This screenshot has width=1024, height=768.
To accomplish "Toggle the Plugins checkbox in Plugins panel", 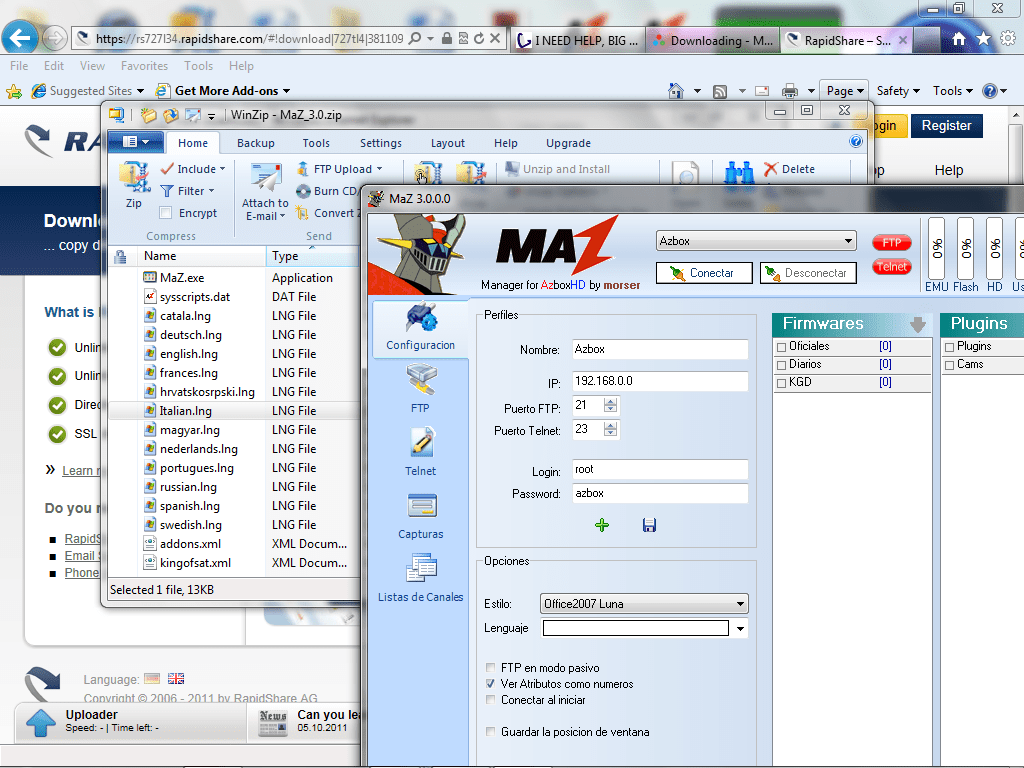I will coord(950,347).
